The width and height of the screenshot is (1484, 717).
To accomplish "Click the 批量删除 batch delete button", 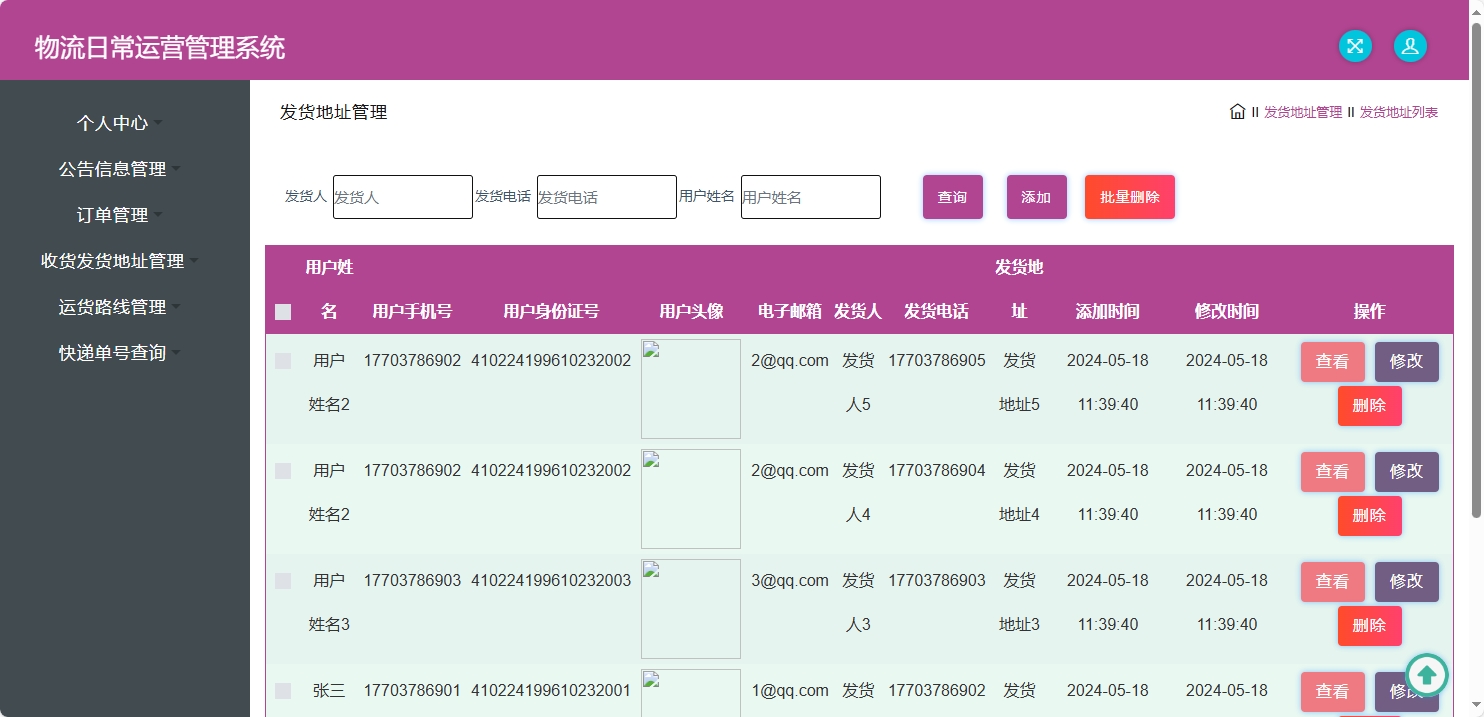I will click(1129, 197).
